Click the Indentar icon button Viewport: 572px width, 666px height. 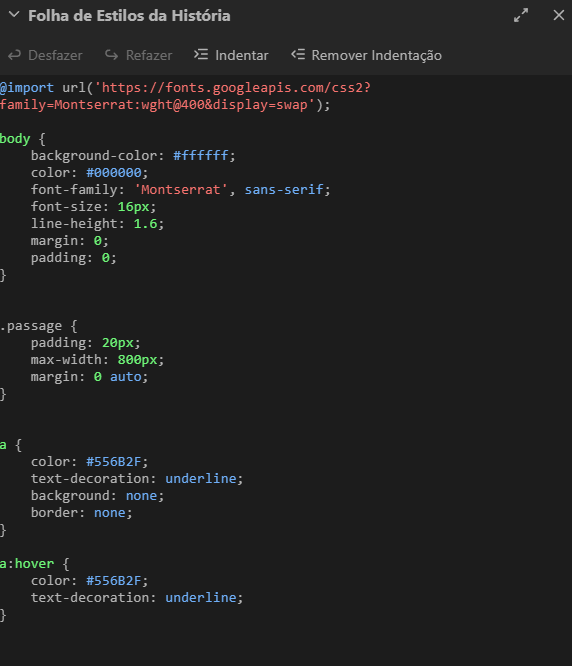tap(201, 54)
